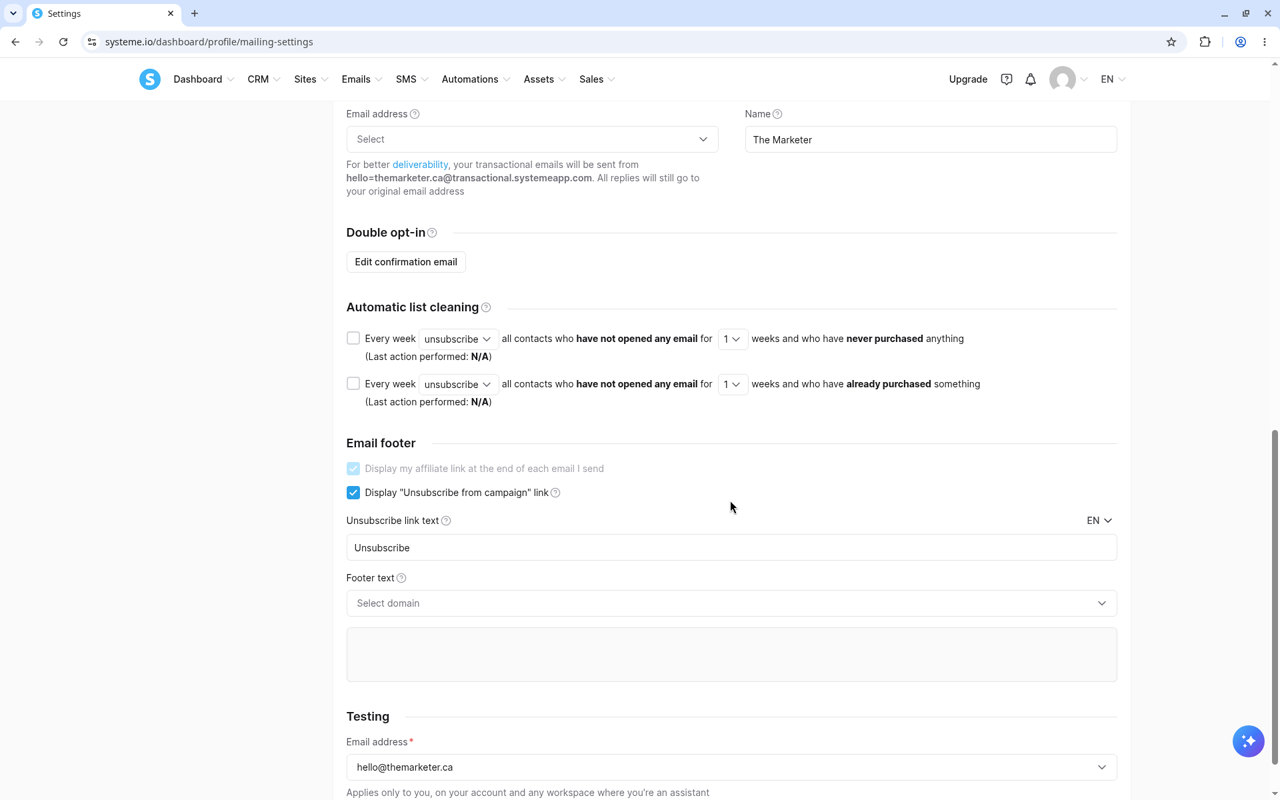Click the Upgrade link
Viewport: 1280px width, 800px height.
[968, 79]
